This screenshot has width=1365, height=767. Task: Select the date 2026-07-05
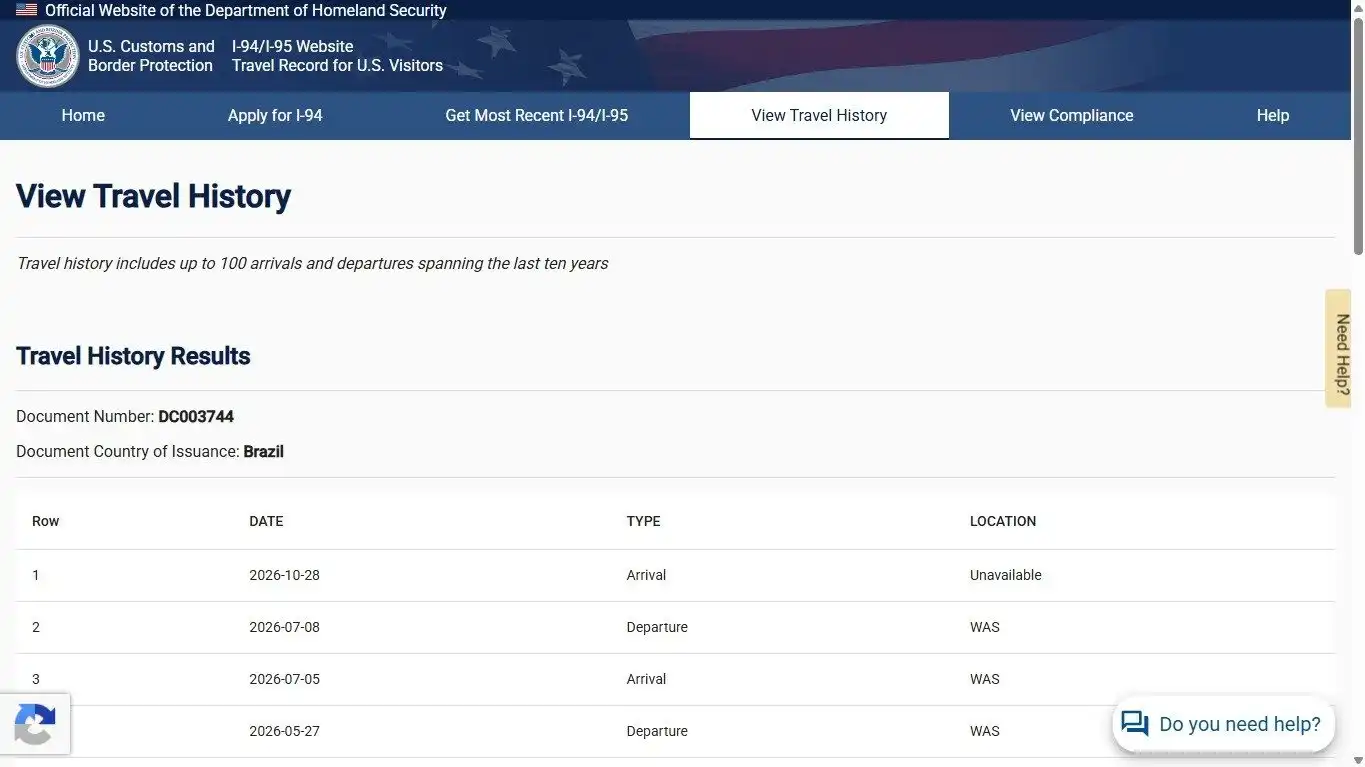284,679
